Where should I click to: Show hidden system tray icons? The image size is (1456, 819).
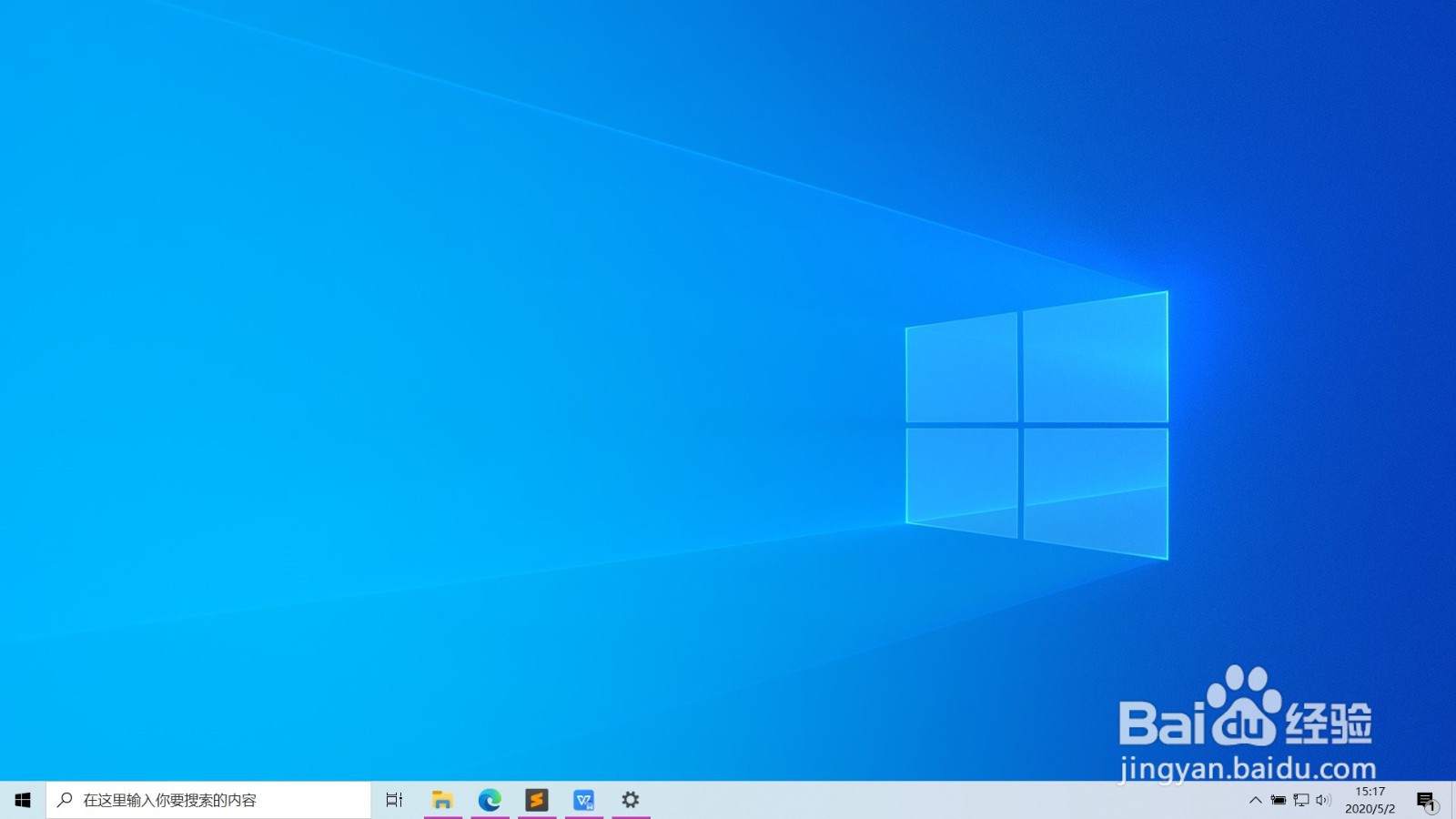[1256, 800]
